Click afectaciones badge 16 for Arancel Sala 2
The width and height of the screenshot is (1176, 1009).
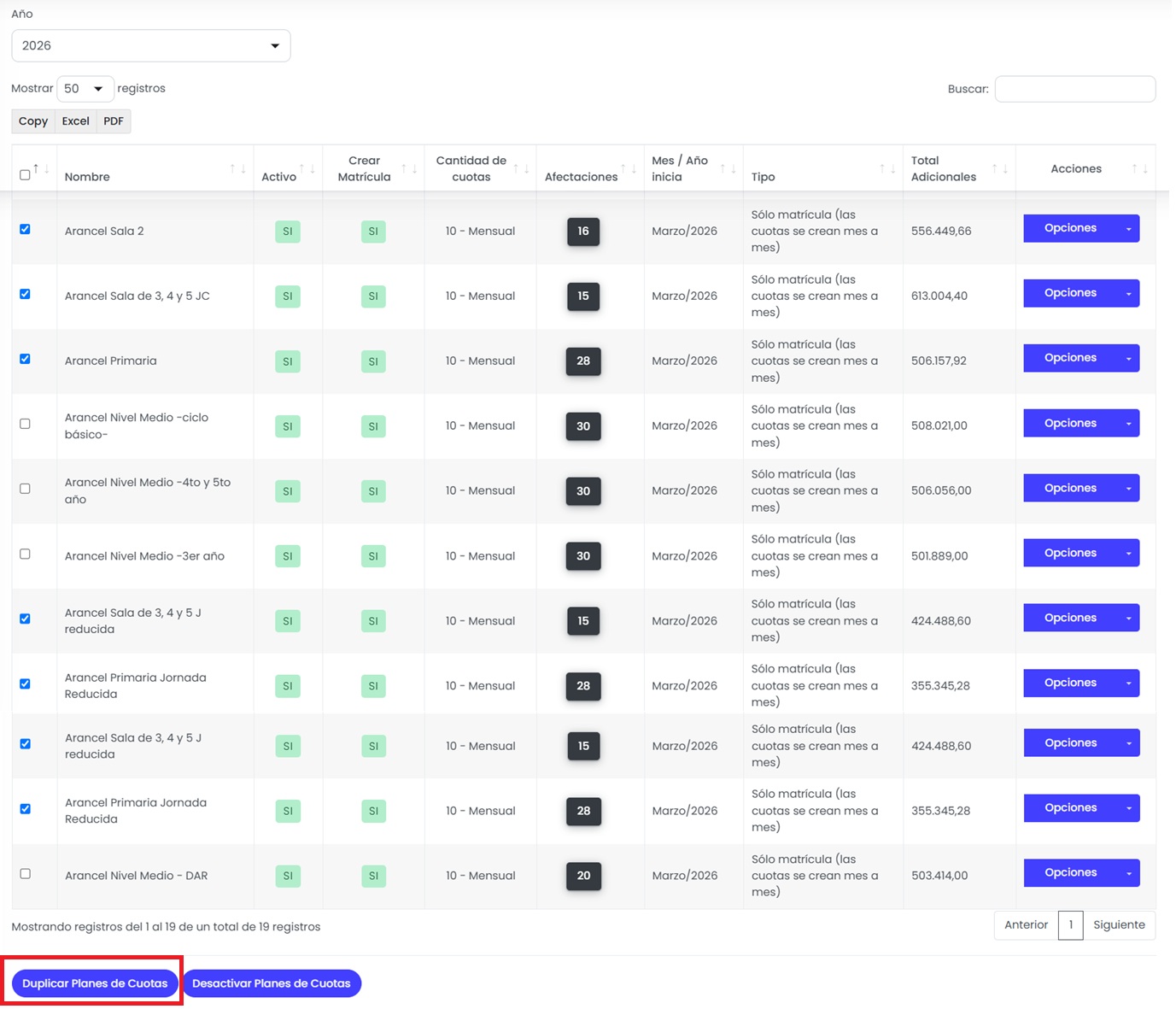pos(583,232)
